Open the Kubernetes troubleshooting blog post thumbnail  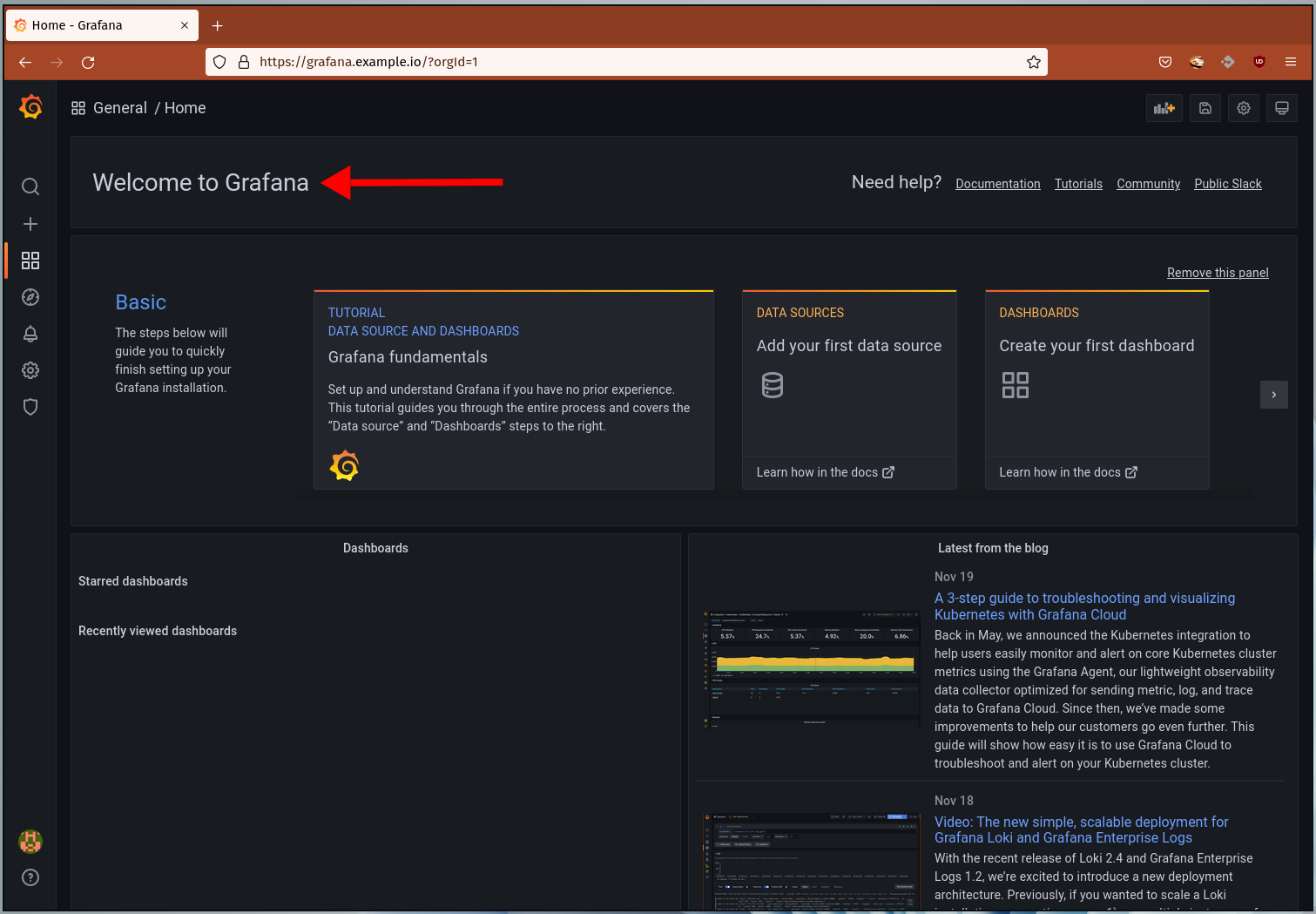pyautogui.click(x=811, y=670)
